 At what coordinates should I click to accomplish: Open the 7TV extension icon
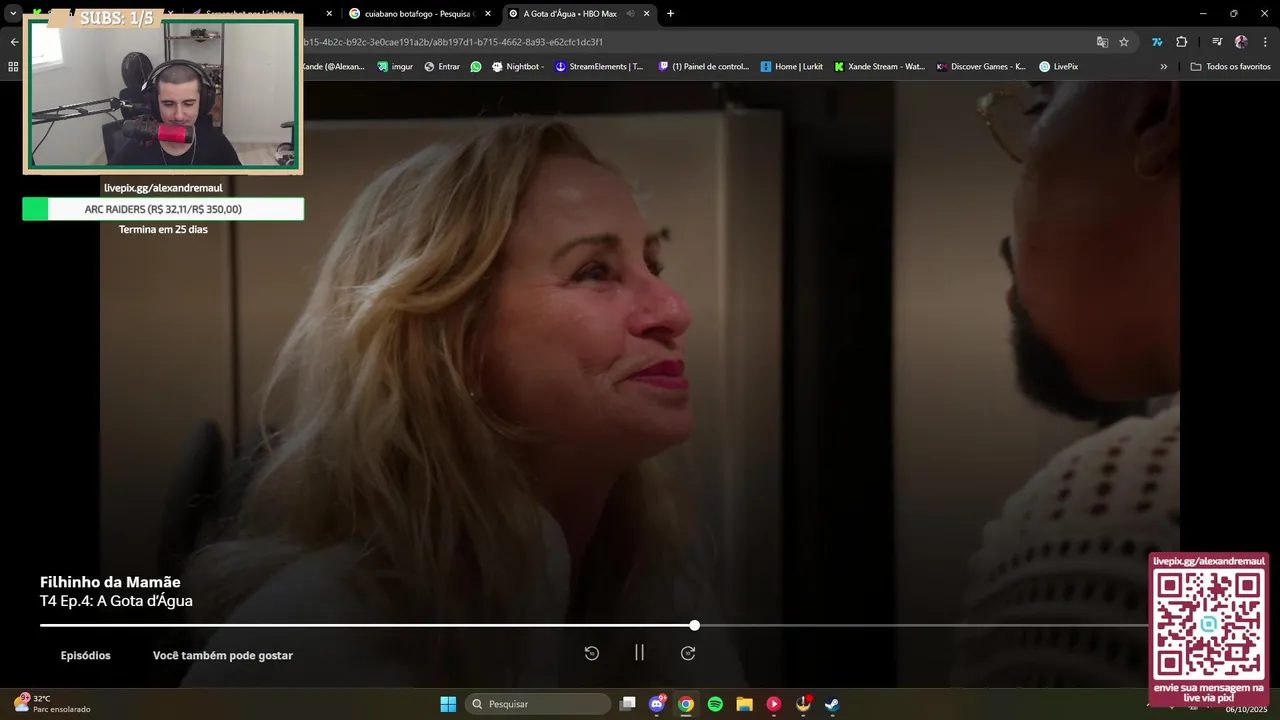click(1157, 42)
